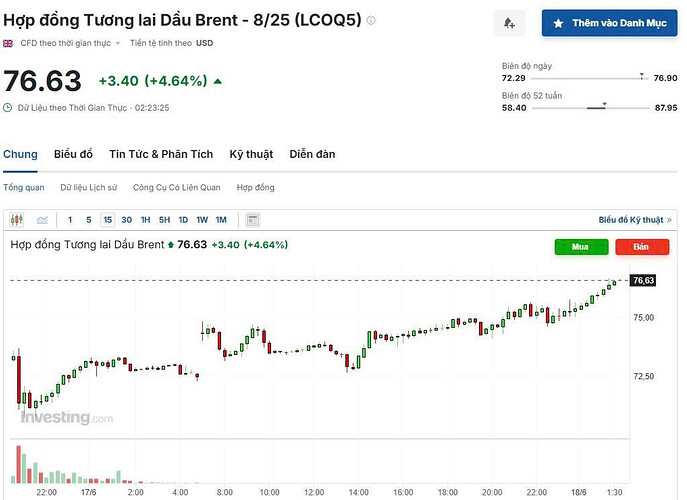
Task: Switch to the area chart icon
Action: [x=42, y=219]
